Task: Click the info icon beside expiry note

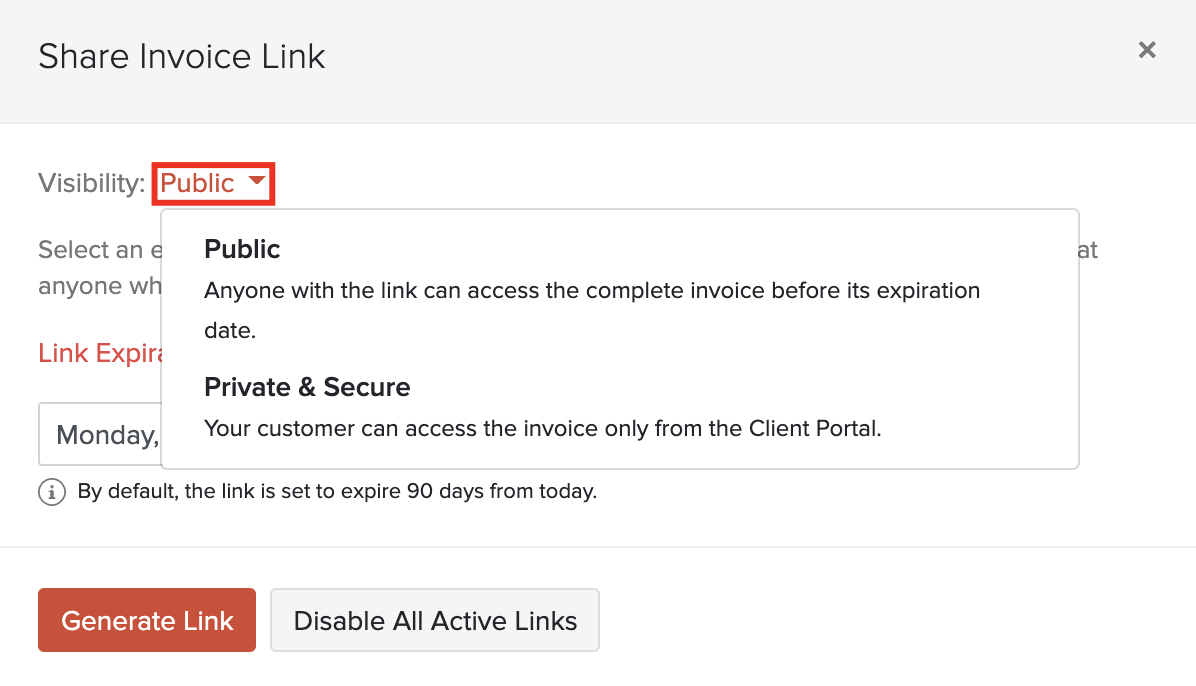Action: tap(51, 492)
